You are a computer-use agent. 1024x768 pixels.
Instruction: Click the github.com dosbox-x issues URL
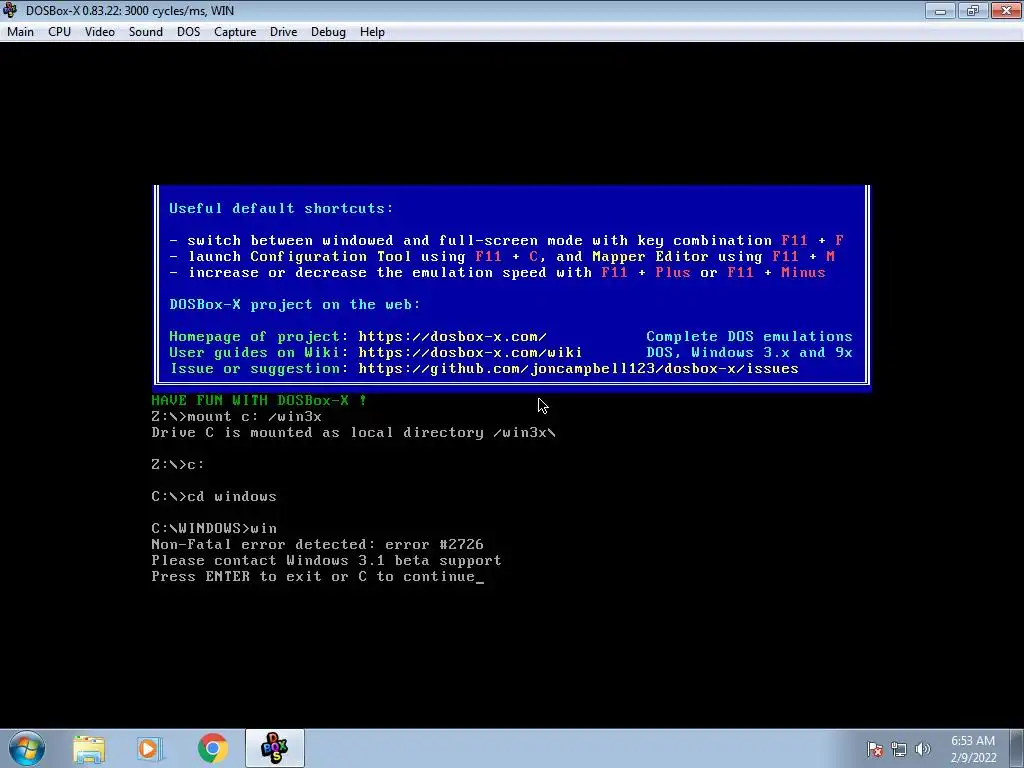pos(578,369)
